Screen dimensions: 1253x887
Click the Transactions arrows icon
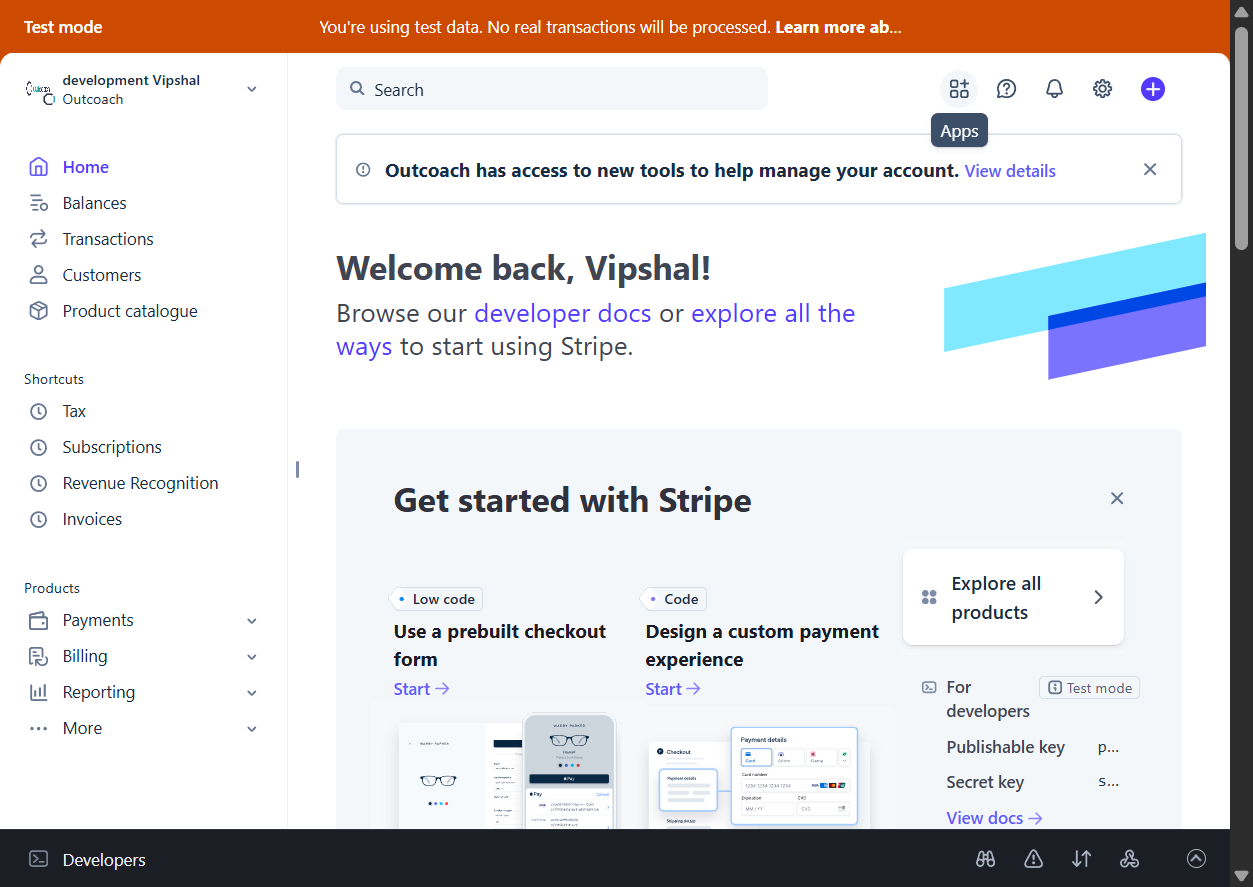tap(38, 239)
